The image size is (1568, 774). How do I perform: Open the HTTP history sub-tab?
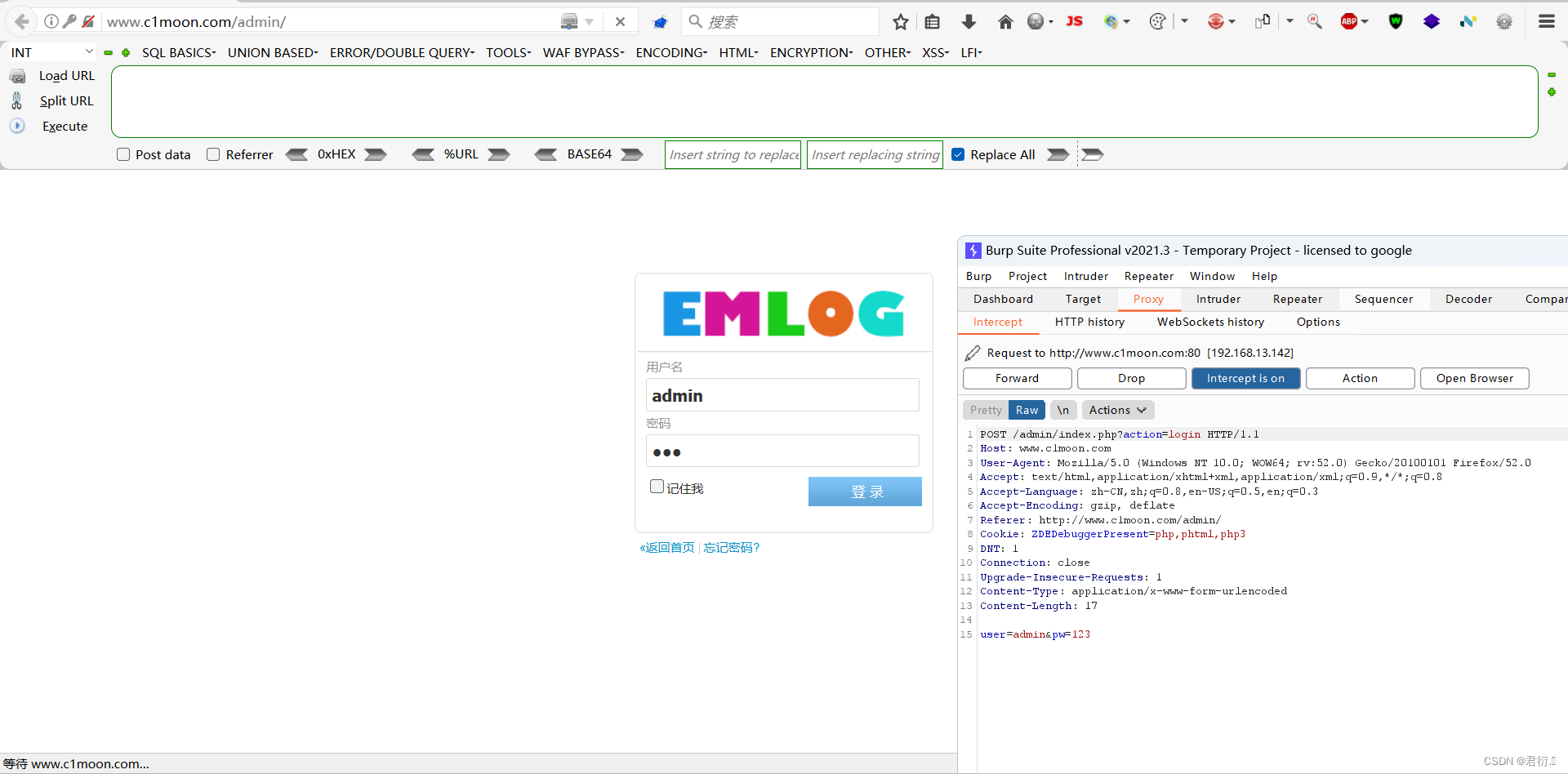pos(1089,322)
